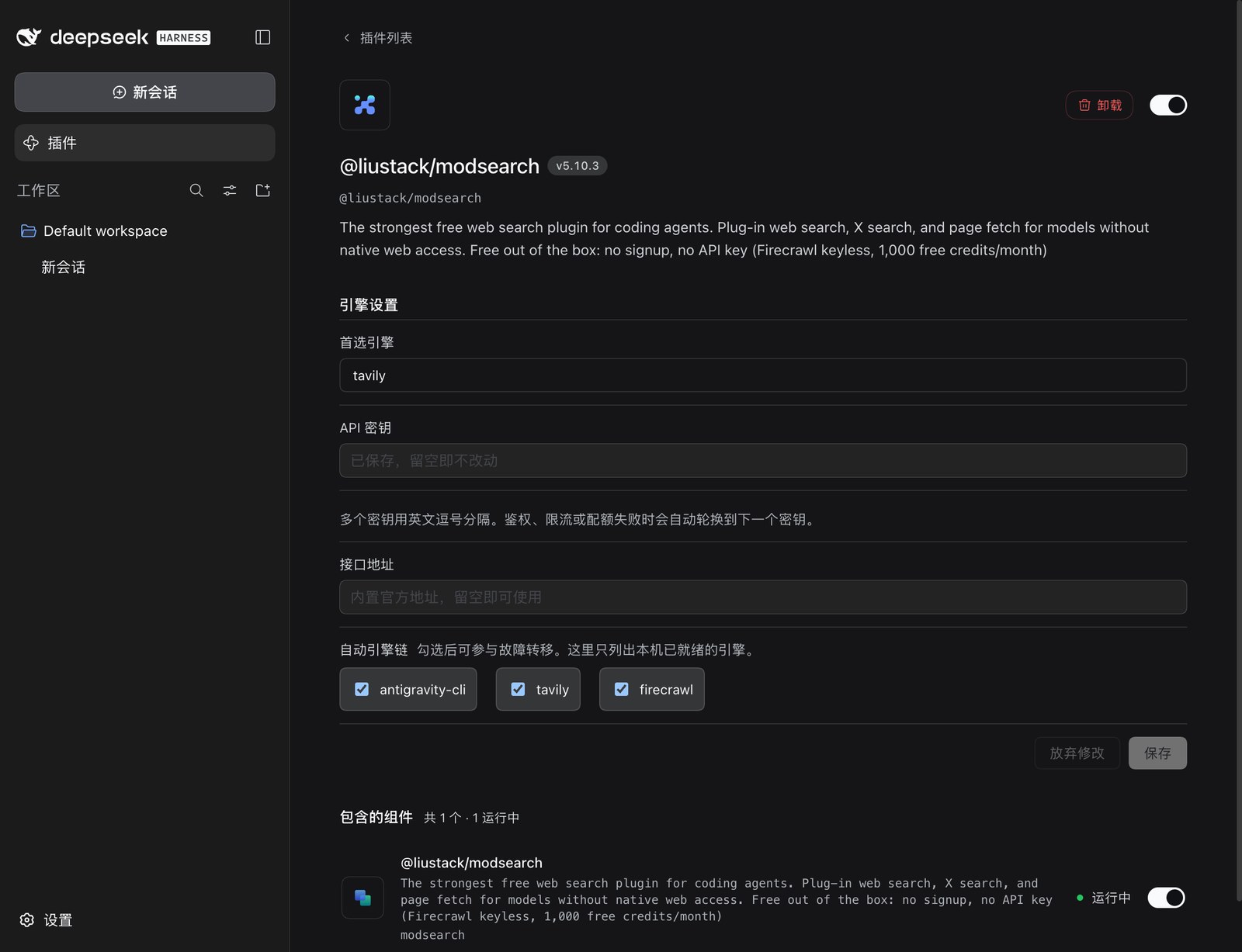
Task: Collapse the sidebar panel icon
Action: click(x=263, y=37)
